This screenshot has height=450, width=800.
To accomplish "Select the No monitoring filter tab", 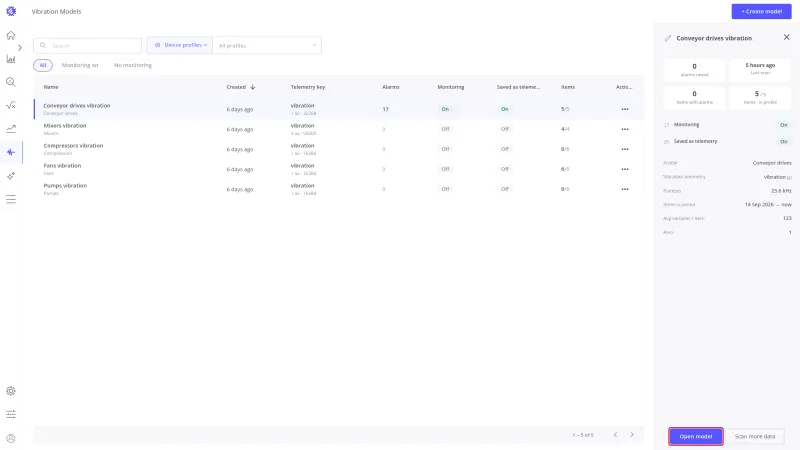I will (x=133, y=65).
